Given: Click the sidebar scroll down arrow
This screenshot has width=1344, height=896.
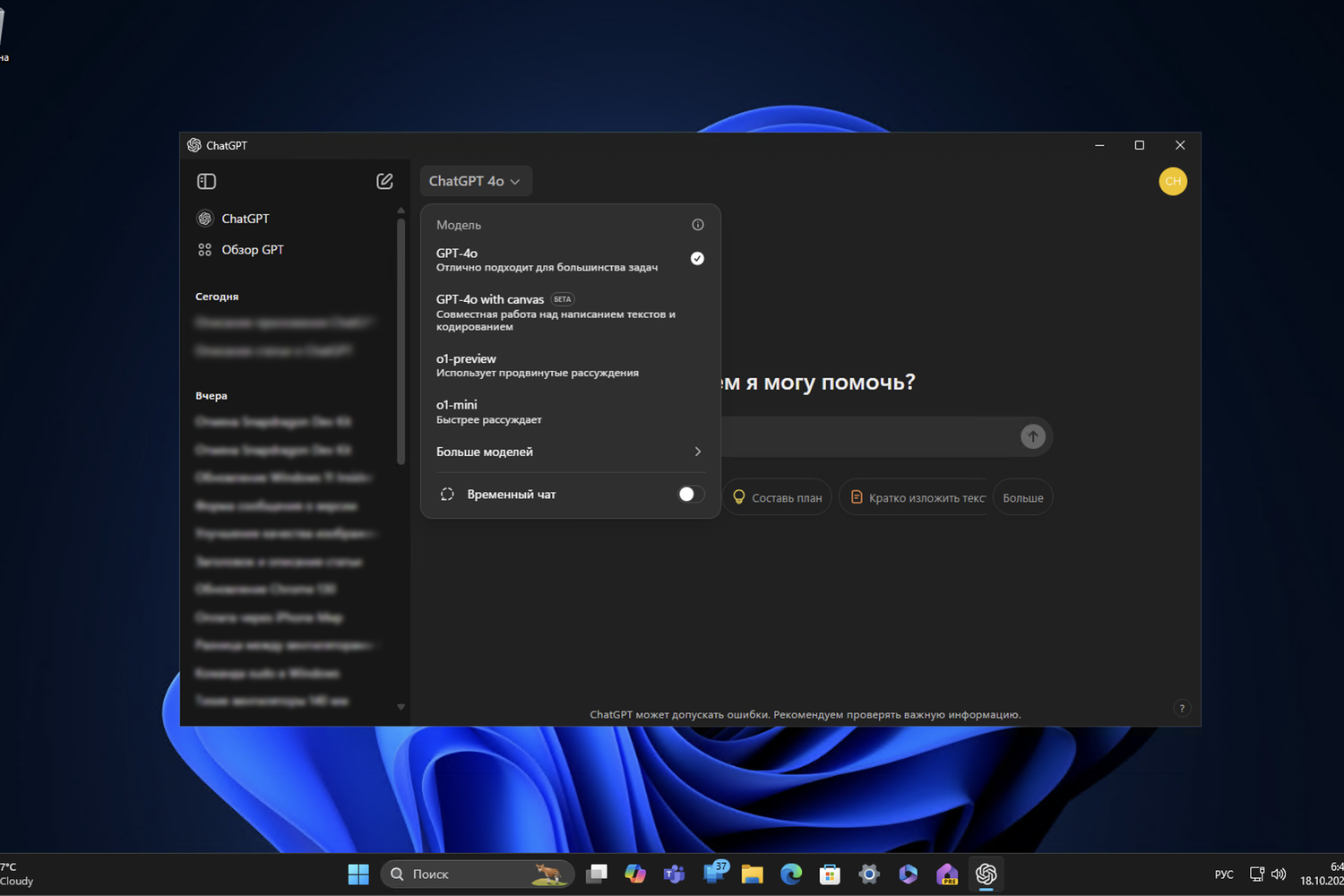Looking at the screenshot, I should click(401, 707).
